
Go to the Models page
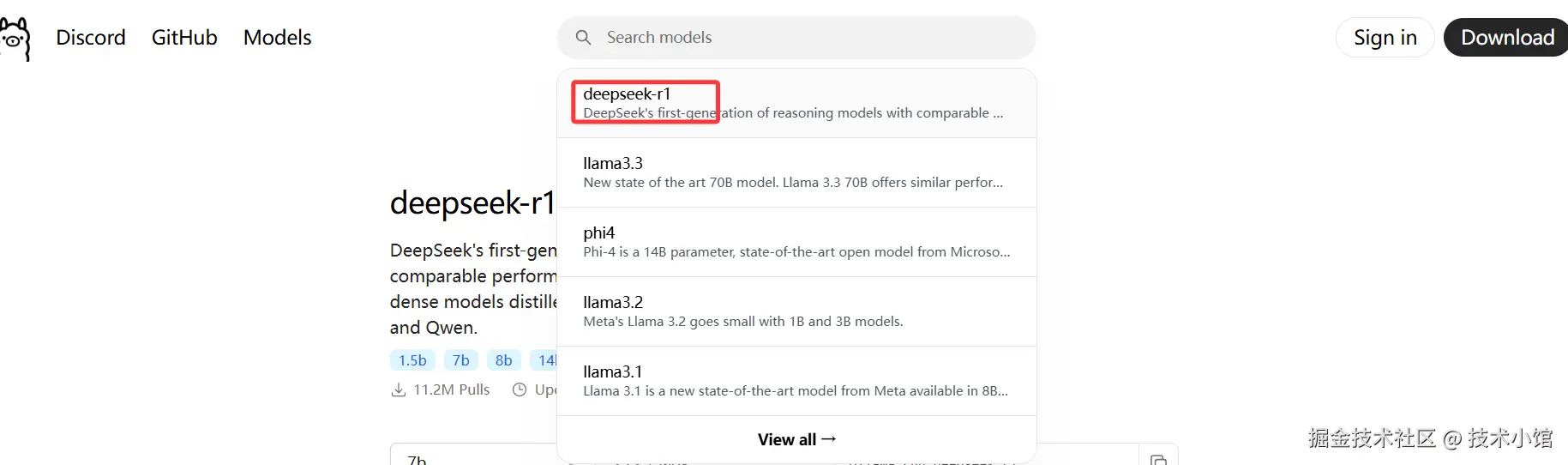(277, 38)
